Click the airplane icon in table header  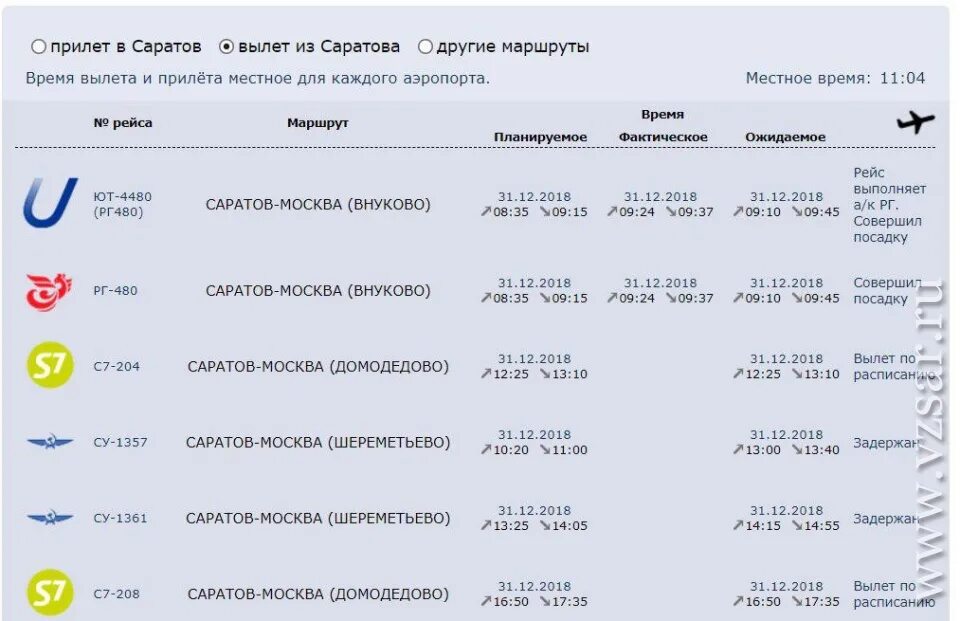click(915, 123)
